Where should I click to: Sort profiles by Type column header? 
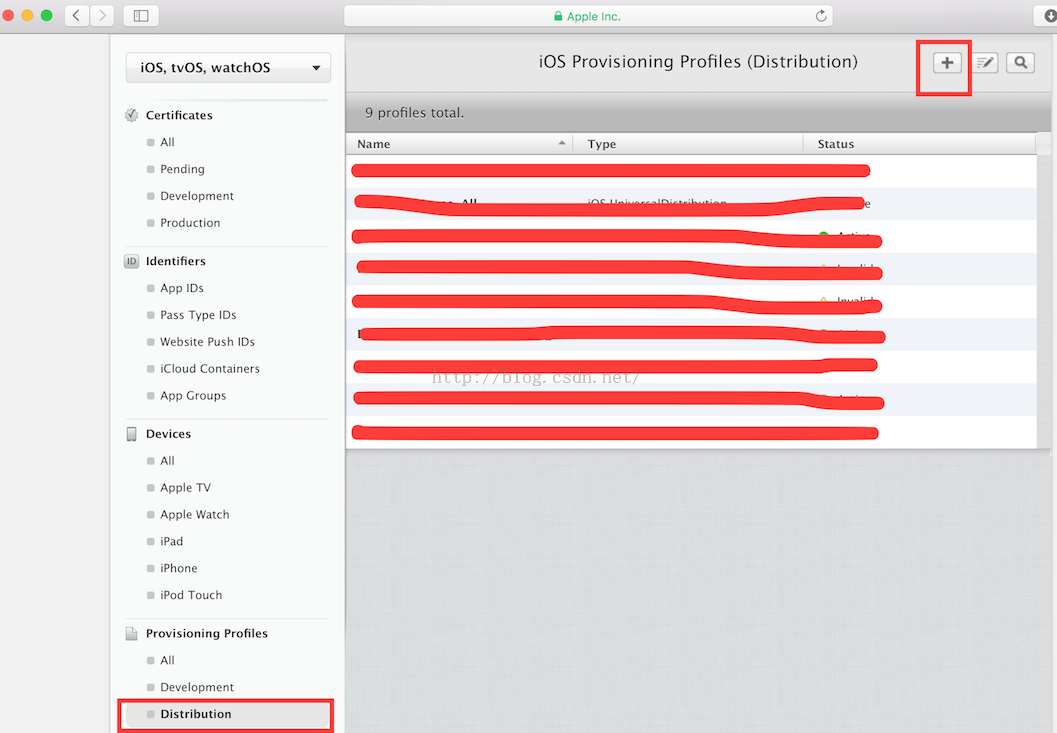coord(688,144)
